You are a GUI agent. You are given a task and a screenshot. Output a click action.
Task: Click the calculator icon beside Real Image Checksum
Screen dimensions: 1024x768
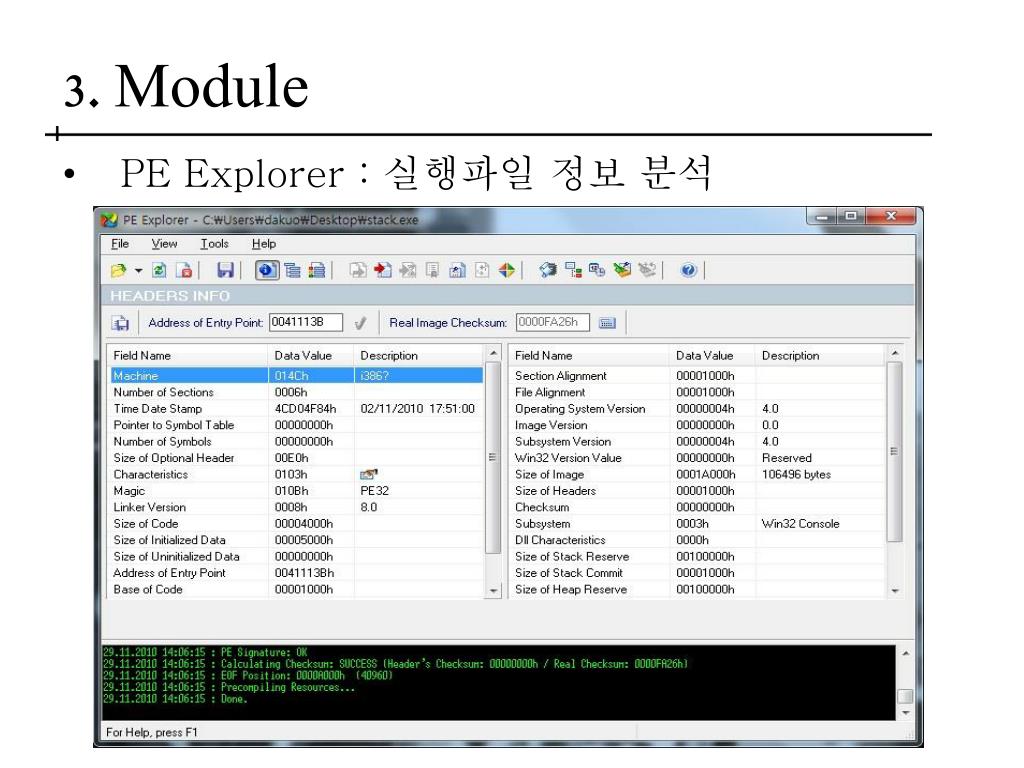point(607,323)
